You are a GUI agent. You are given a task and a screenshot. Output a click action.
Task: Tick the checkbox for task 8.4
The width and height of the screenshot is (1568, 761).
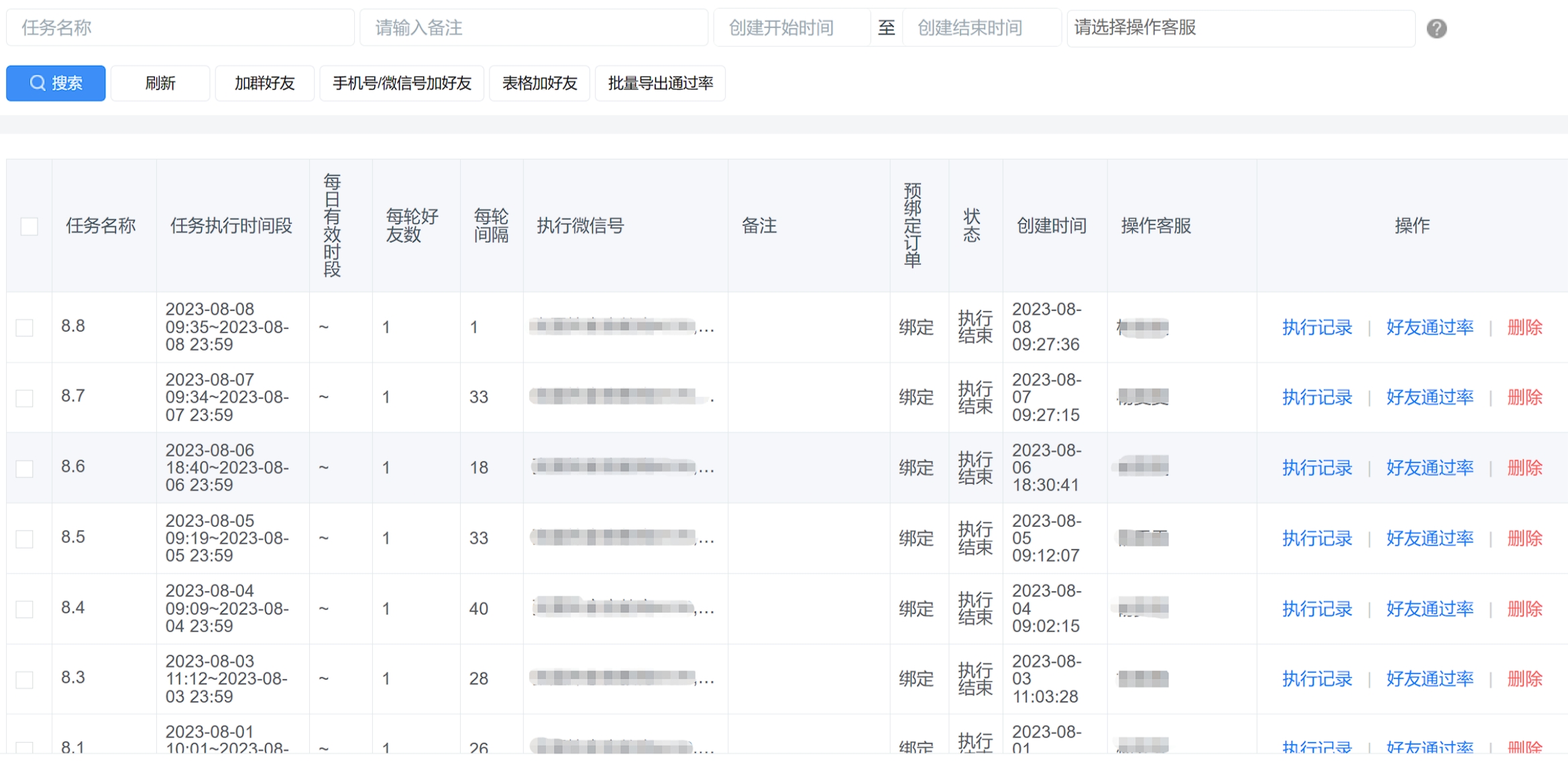pyautogui.click(x=25, y=609)
